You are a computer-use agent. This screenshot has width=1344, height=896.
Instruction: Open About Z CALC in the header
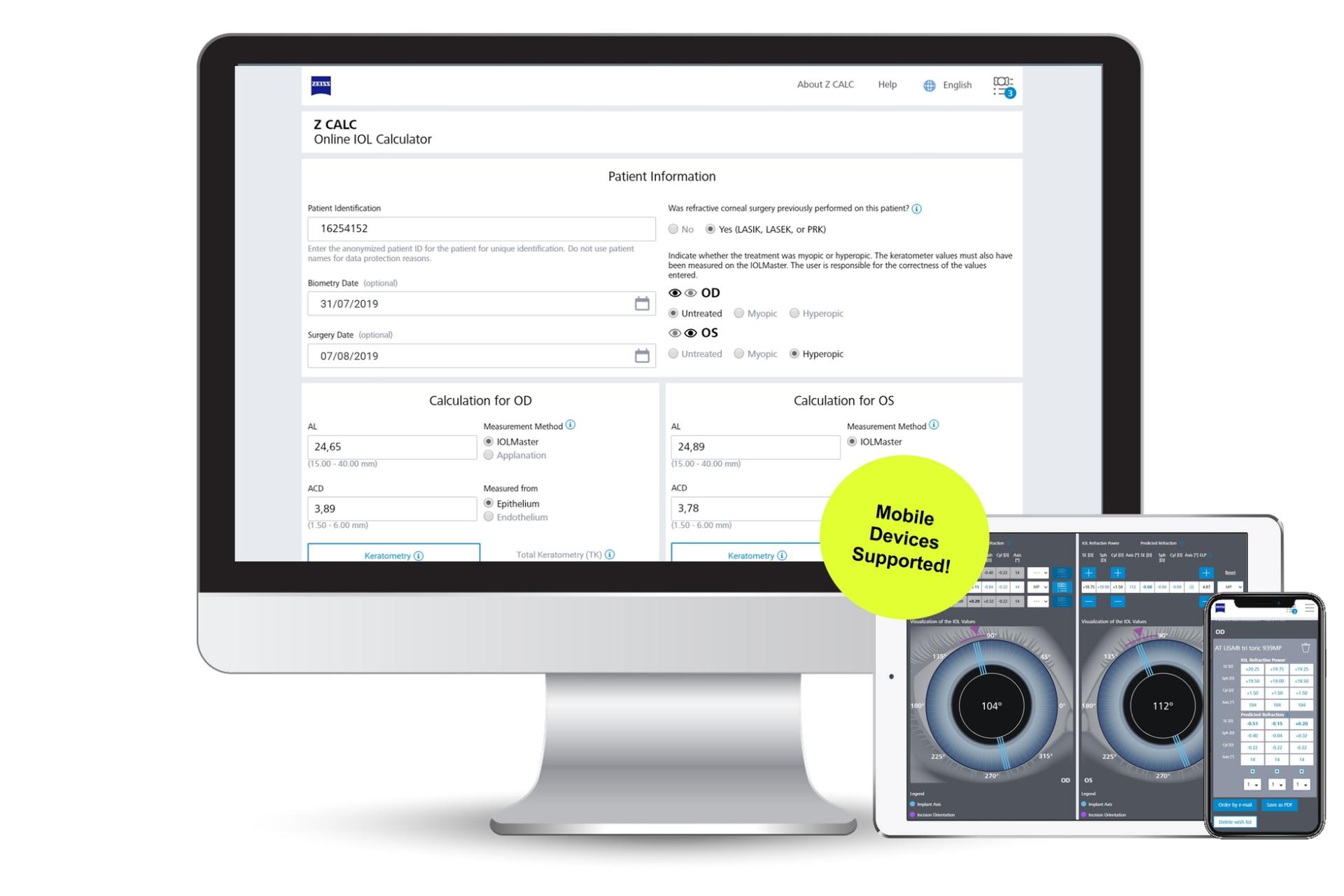[x=825, y=85]
